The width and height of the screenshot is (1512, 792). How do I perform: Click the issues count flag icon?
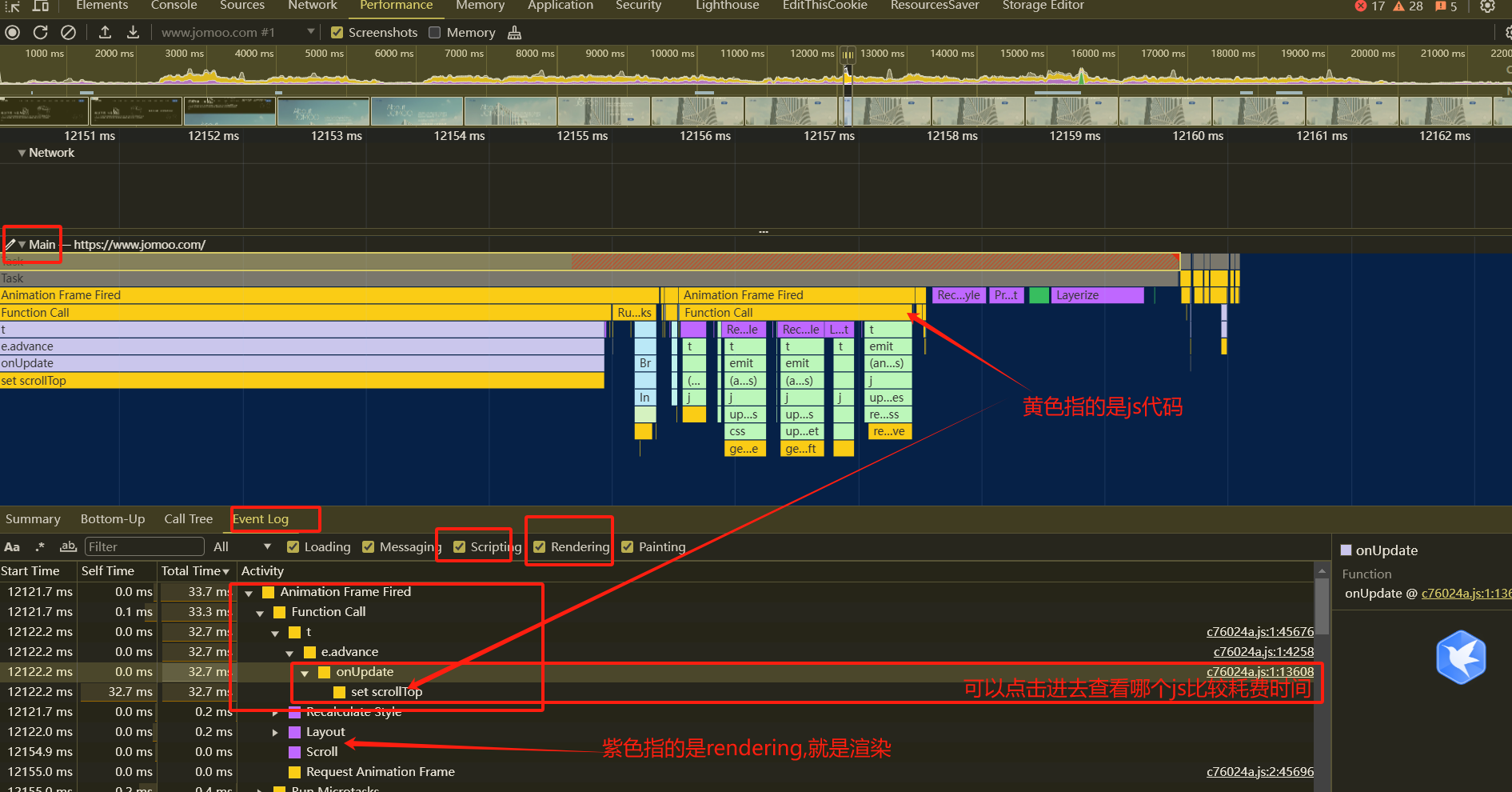tap(1441, 6)
